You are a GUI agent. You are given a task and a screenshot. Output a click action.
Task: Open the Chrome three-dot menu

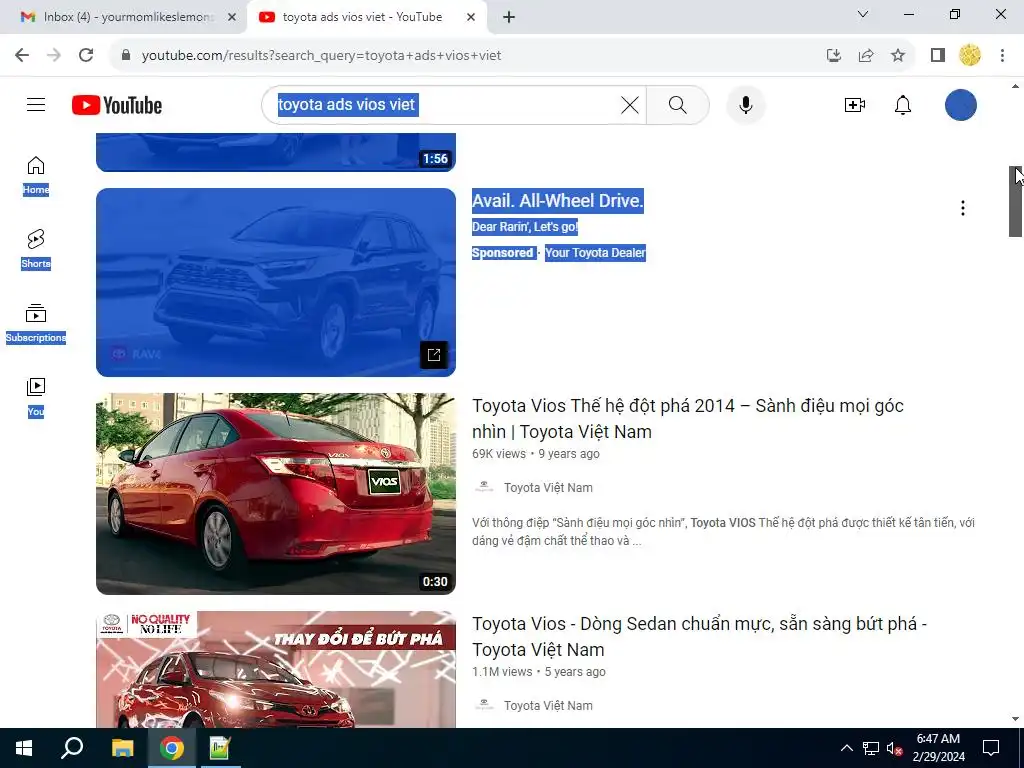coord(1002,56)
